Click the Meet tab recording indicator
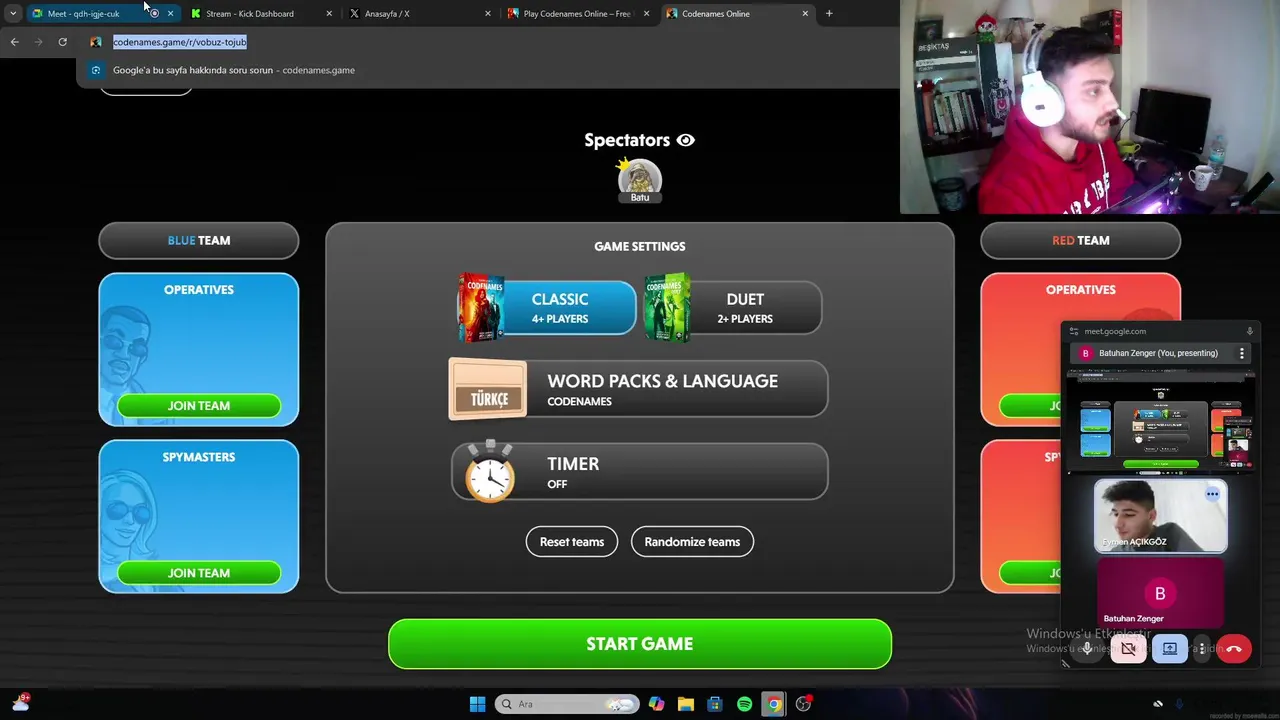 (x=154, y=14)
